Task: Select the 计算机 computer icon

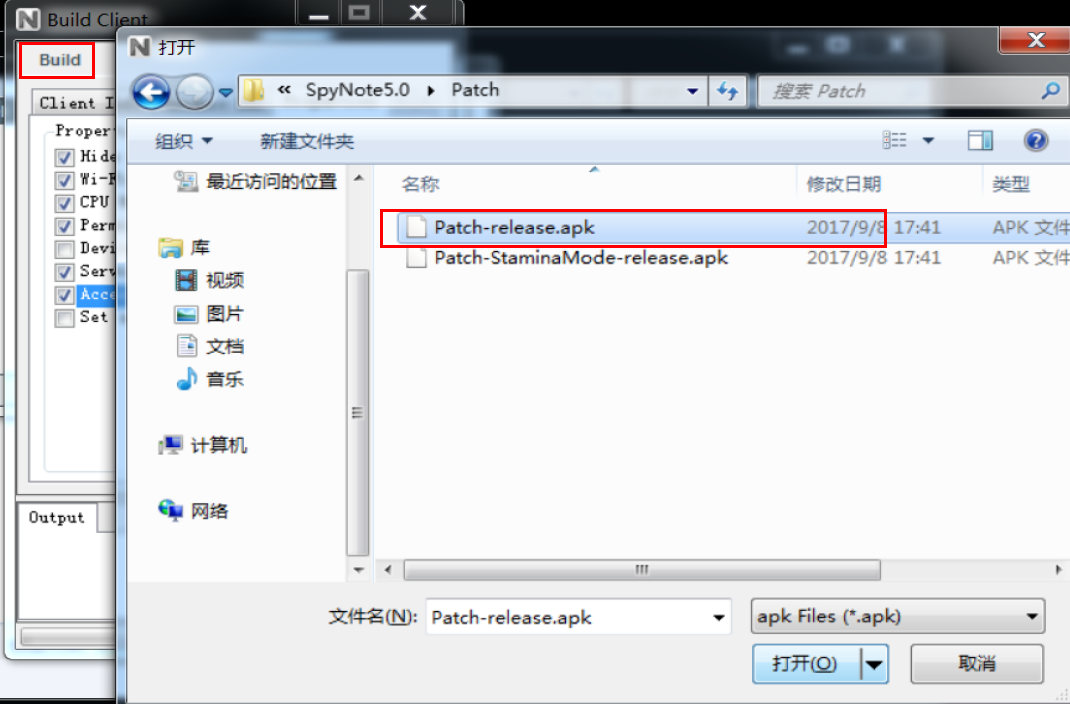Action: pyautogui.click(x=171, y=445)
